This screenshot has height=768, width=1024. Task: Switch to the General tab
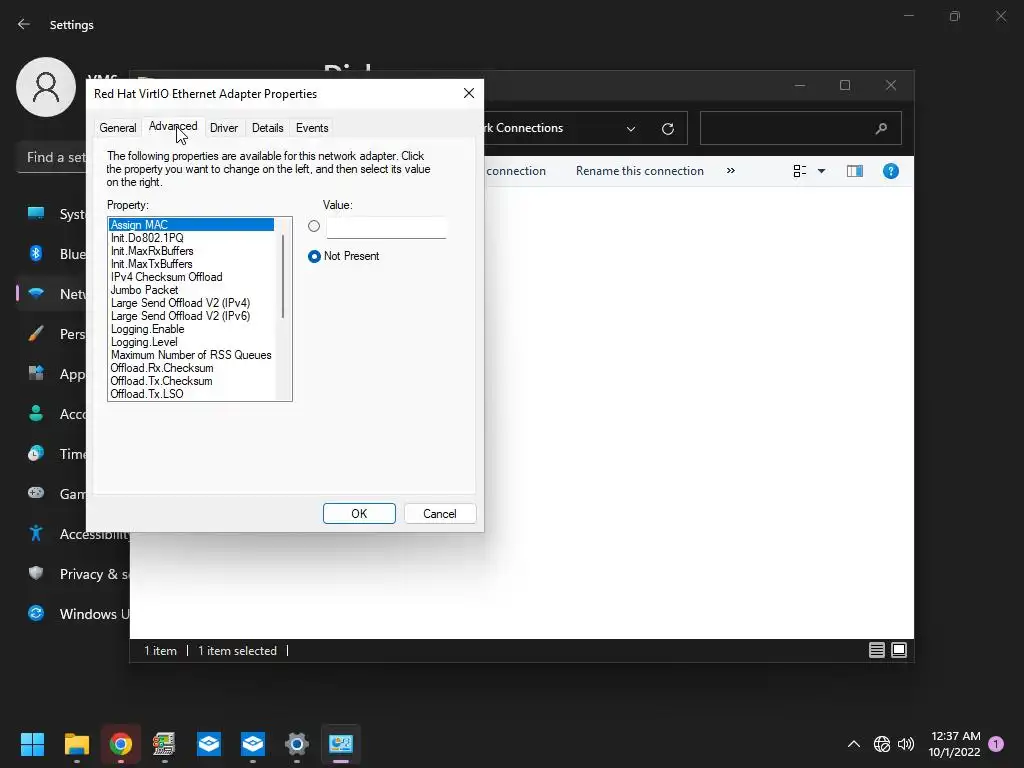(118, 128)
